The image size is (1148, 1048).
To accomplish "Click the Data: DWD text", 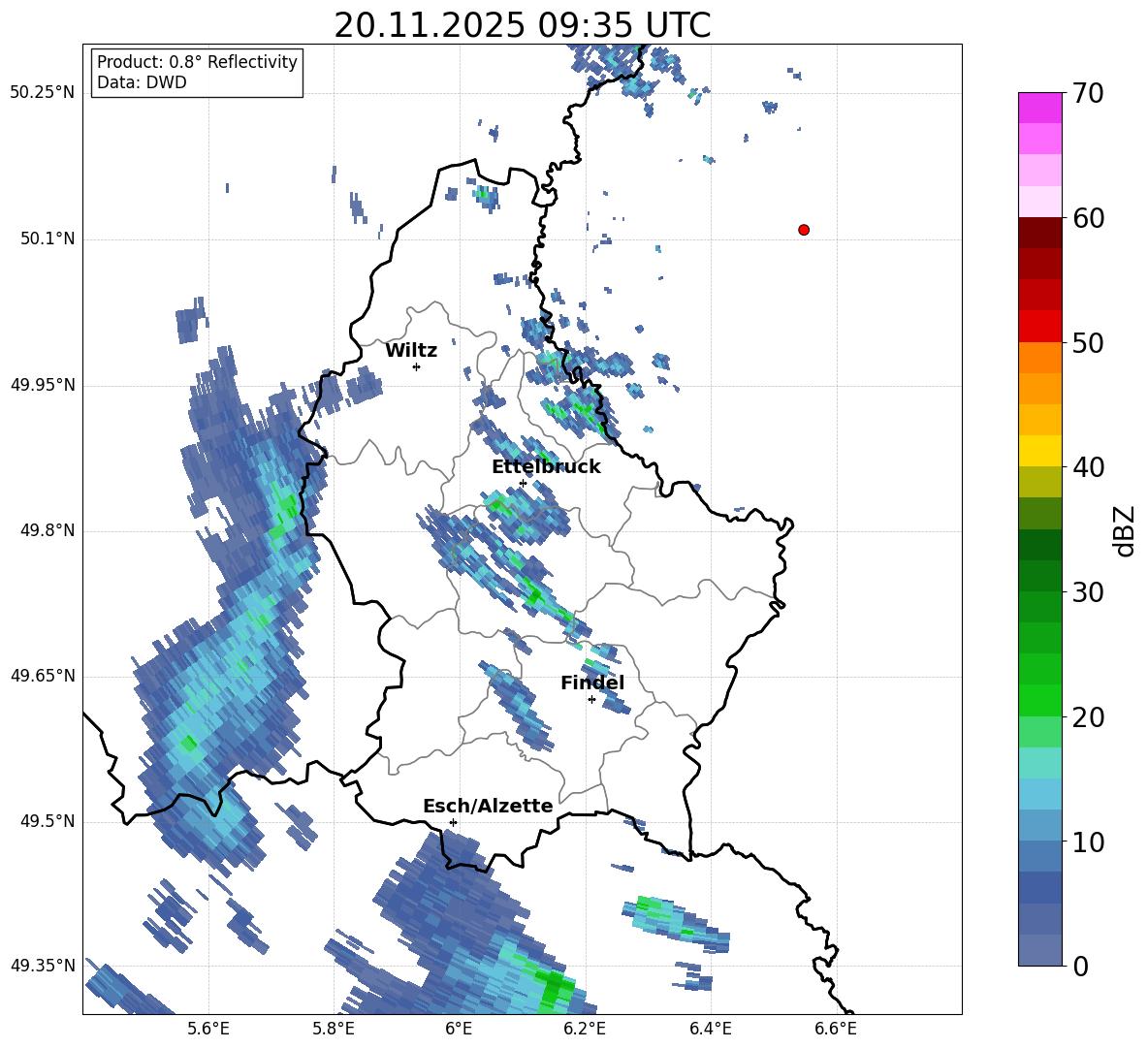I will tap(142, 82).
